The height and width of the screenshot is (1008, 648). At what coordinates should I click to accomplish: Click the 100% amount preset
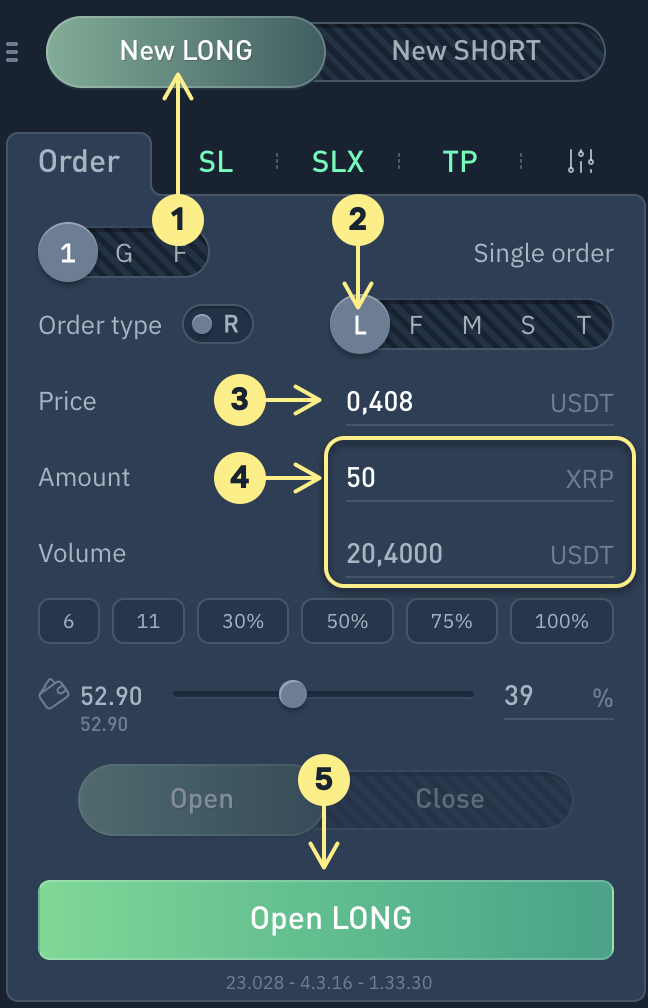coord(562,621)
